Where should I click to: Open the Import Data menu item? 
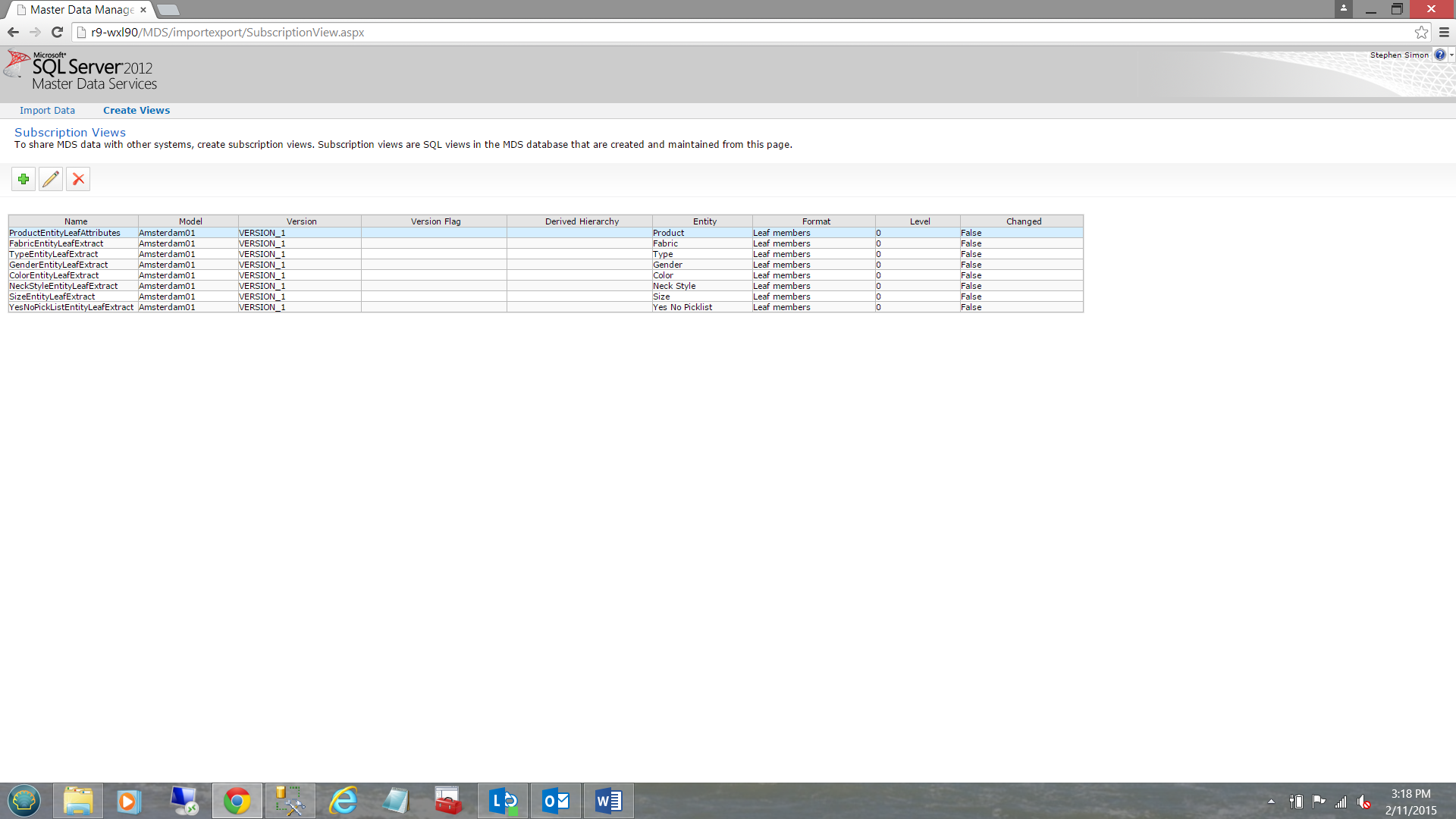[47, 111]
